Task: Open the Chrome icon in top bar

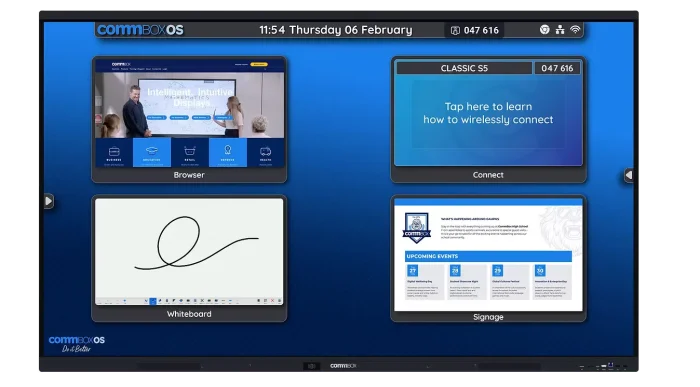Action: pyautogui.click(x=544, y=30)
